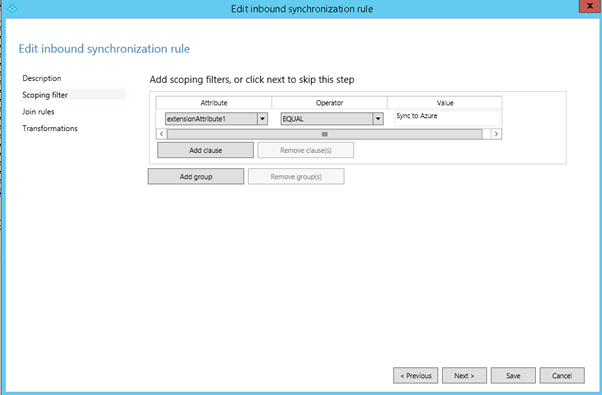This screenshot has height=395, width=602.
Task: Switch to the Join rules step
Action: (x=38, y=112)
